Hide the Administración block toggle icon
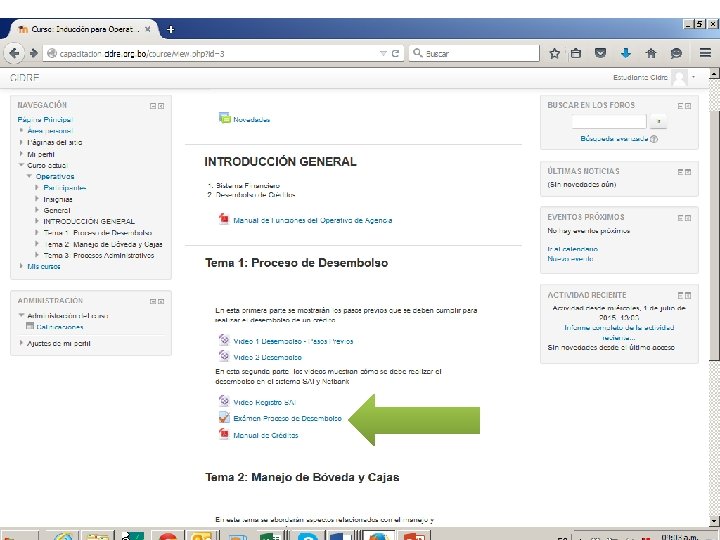Image resolution: width=720 pixels, height=540 pixels. pos(153,302)
